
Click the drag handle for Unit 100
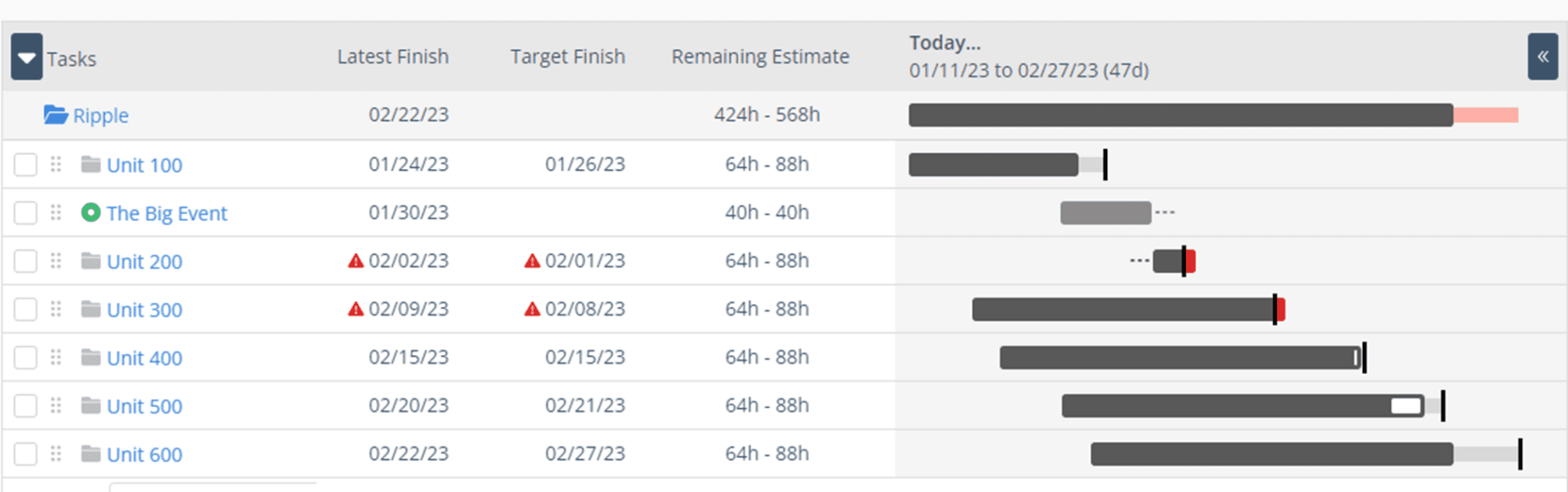click(56, 165)
